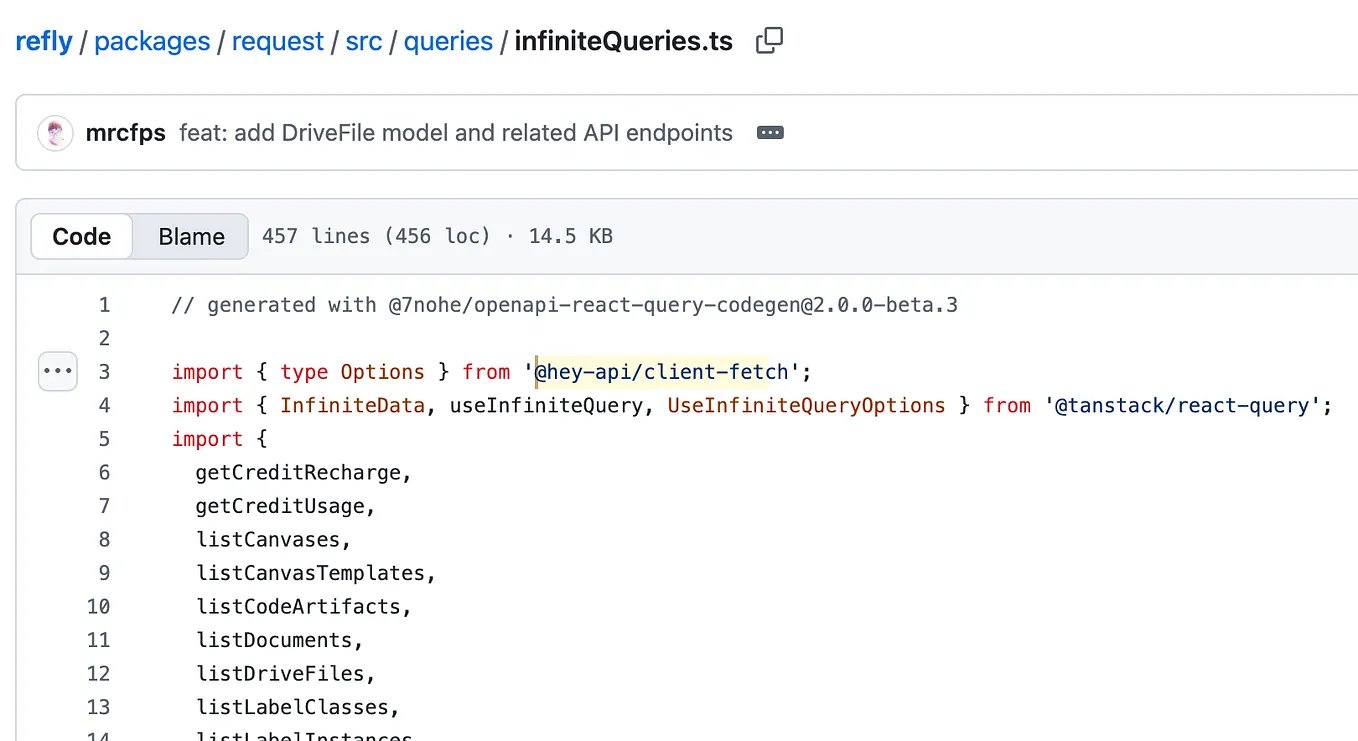The width and height of the screenshot is (1358, 741).
Task: Click the listDriveFiles identifier in code
Action: (x=279, y=674)
